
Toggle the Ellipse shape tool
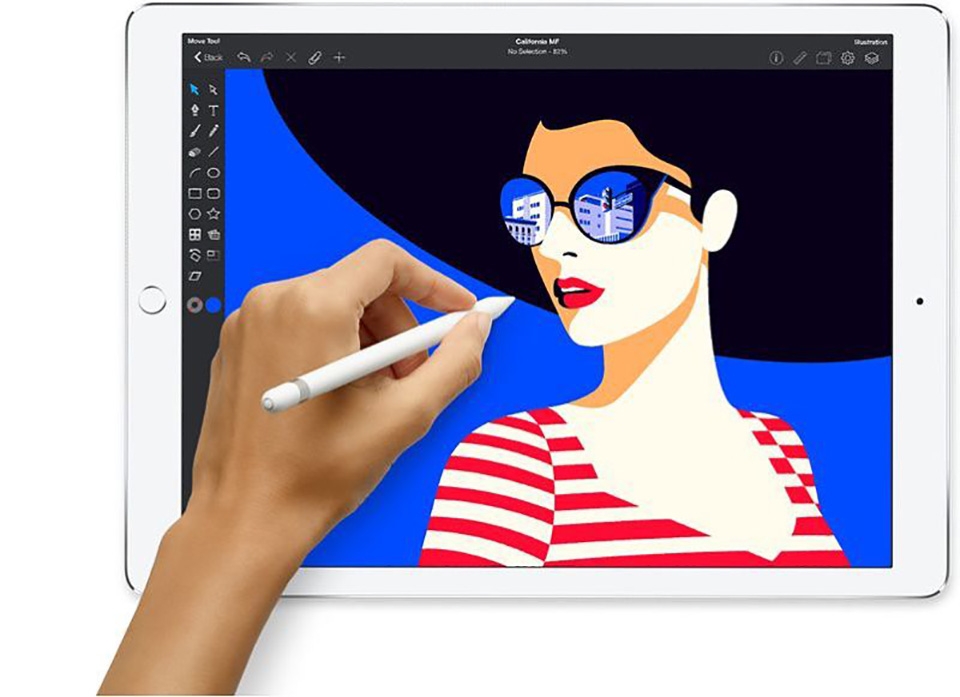tap(213, 172)
